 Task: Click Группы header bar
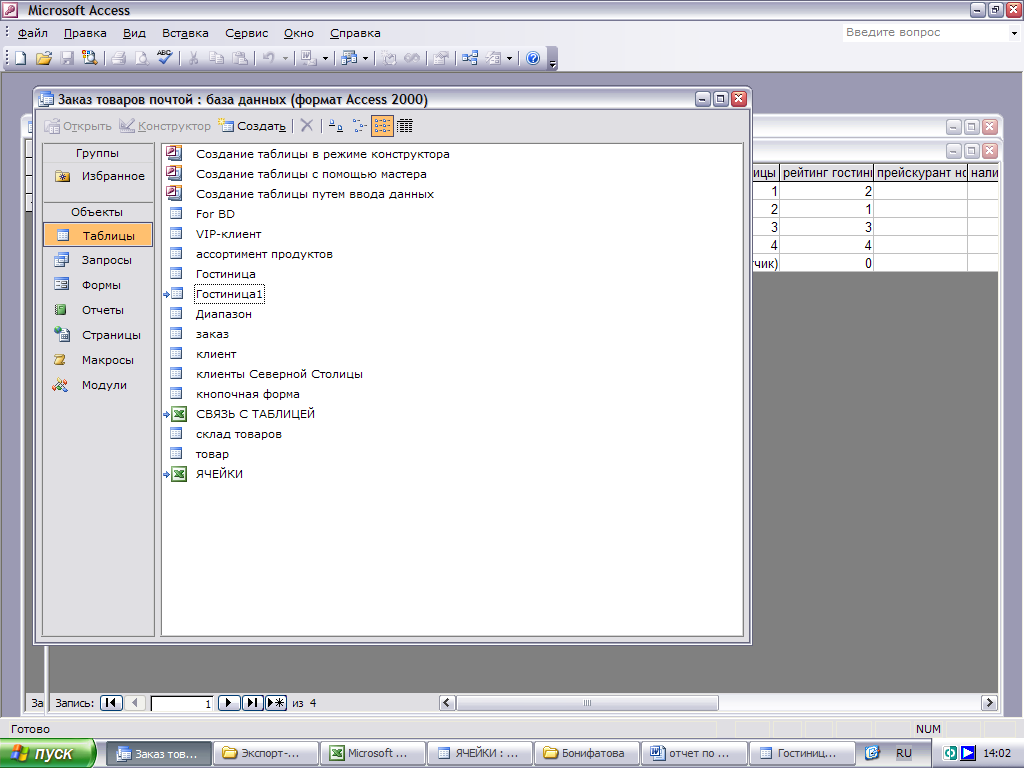(98, 153)
